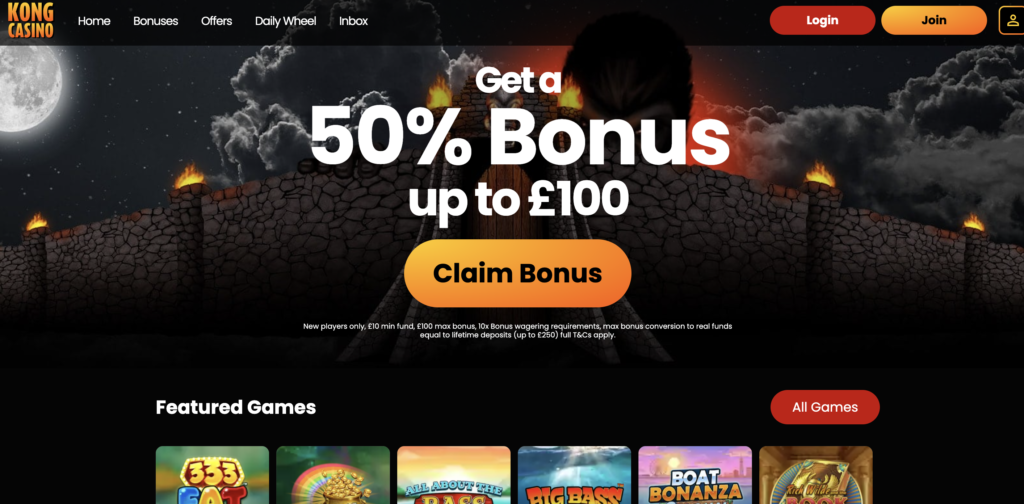Go to the Home menu item
The image size is (1024, 504).
[x=94, y=21]
